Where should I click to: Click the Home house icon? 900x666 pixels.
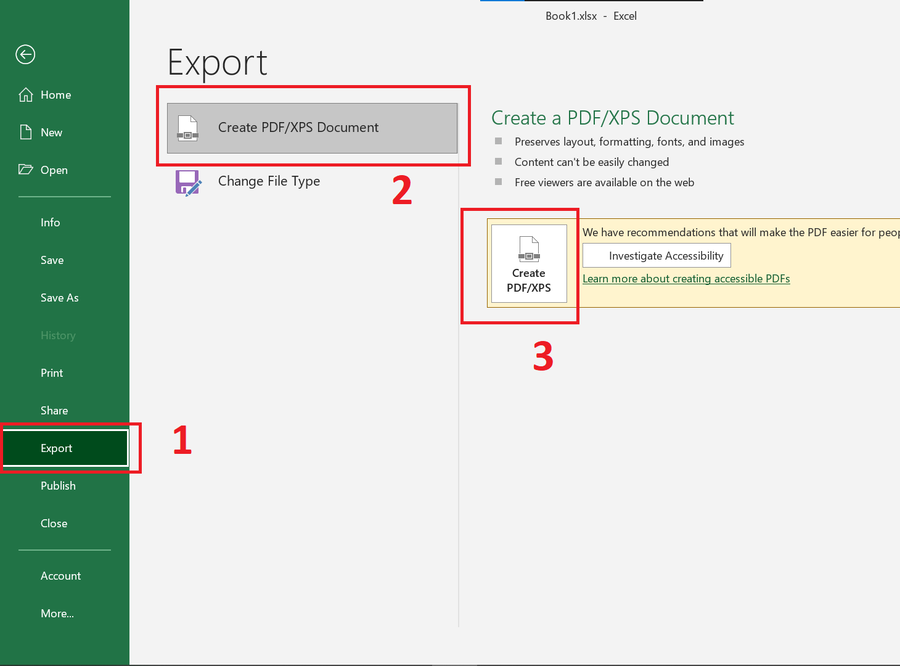26,95
